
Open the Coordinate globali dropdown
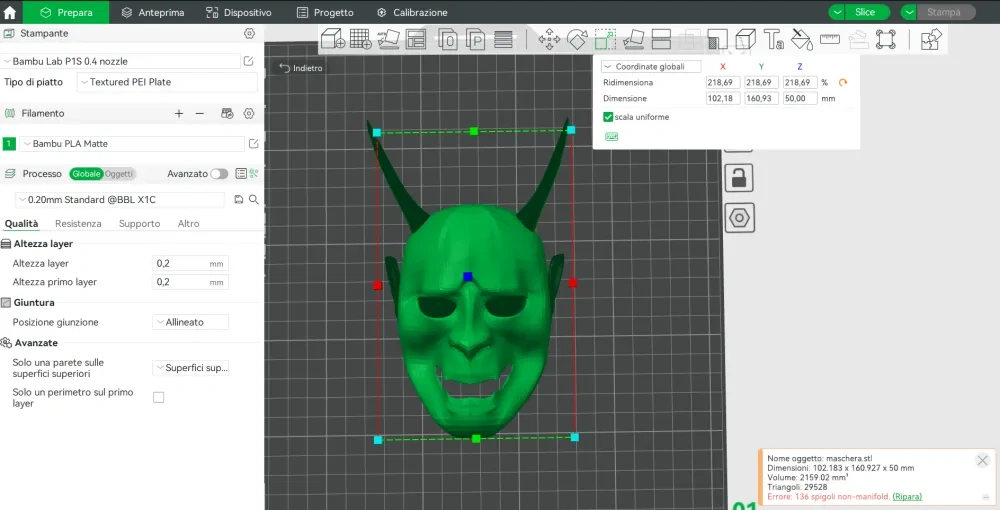click(651, 66)
